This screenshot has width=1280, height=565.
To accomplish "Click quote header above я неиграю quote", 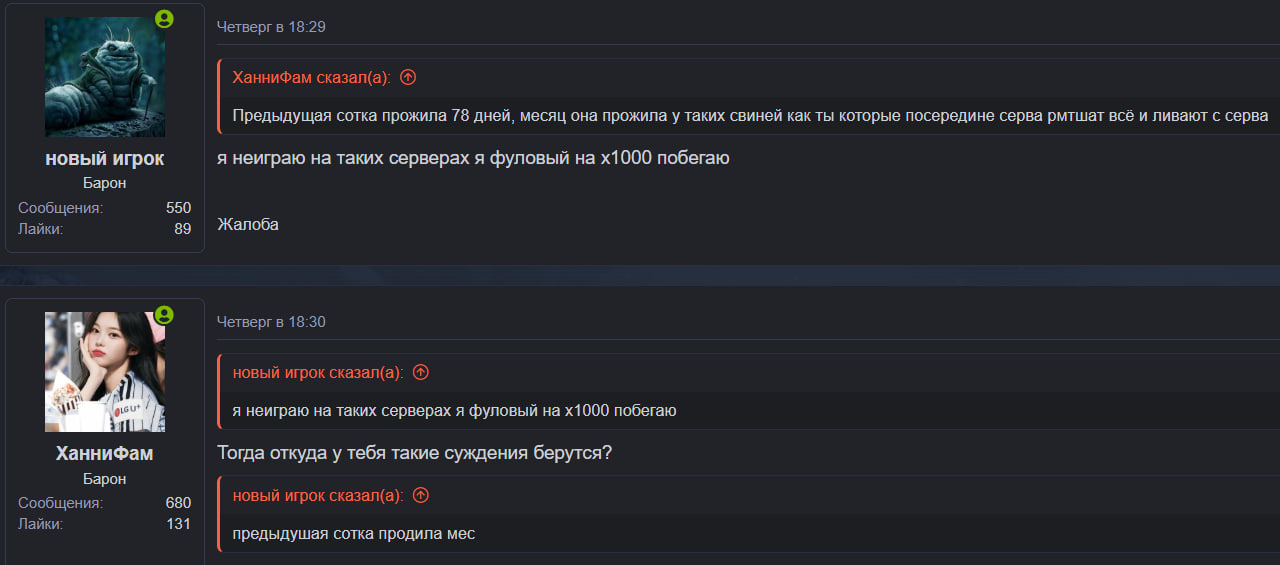I will (x=317, y=372).
